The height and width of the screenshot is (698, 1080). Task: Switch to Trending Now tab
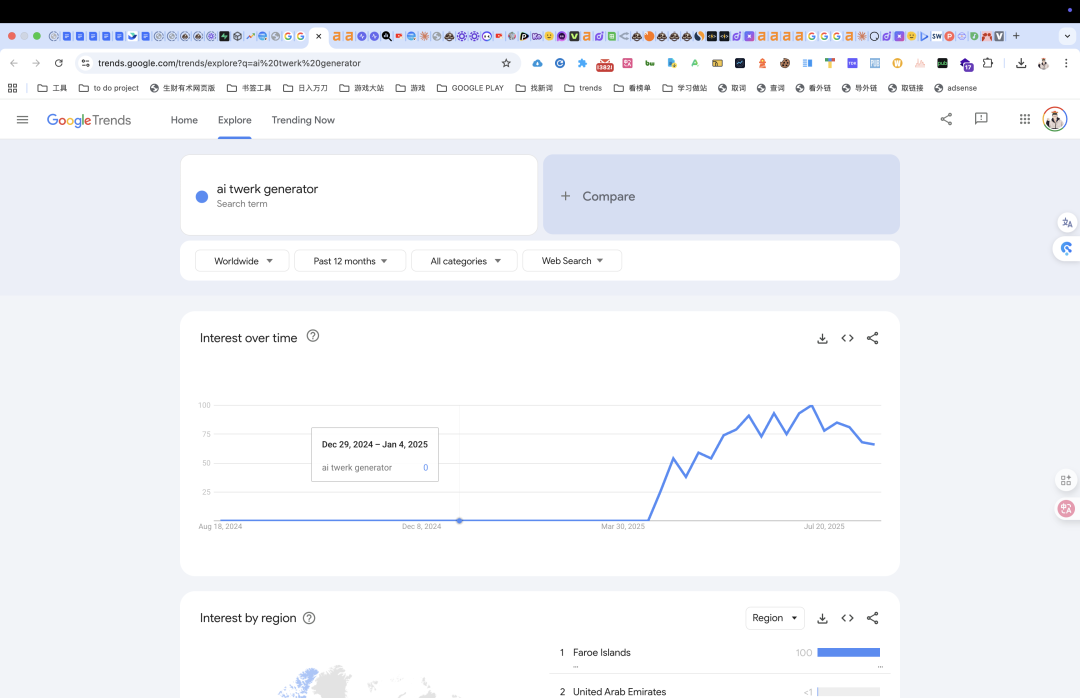[303, 120]
